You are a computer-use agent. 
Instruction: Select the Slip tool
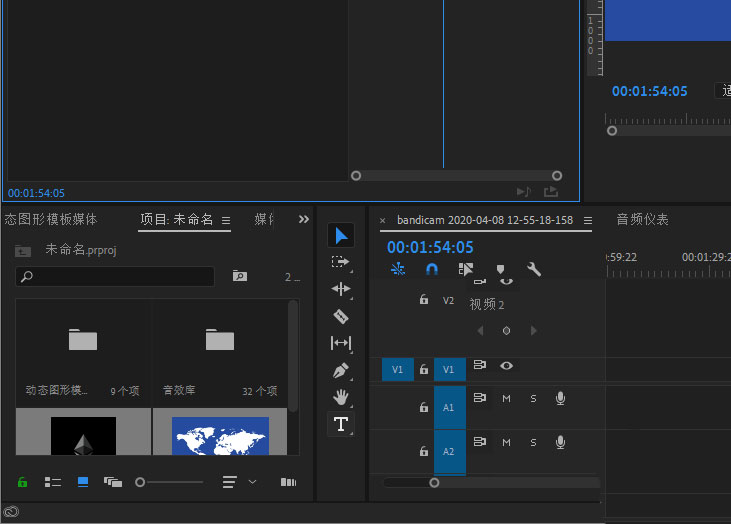coord(341,343)
